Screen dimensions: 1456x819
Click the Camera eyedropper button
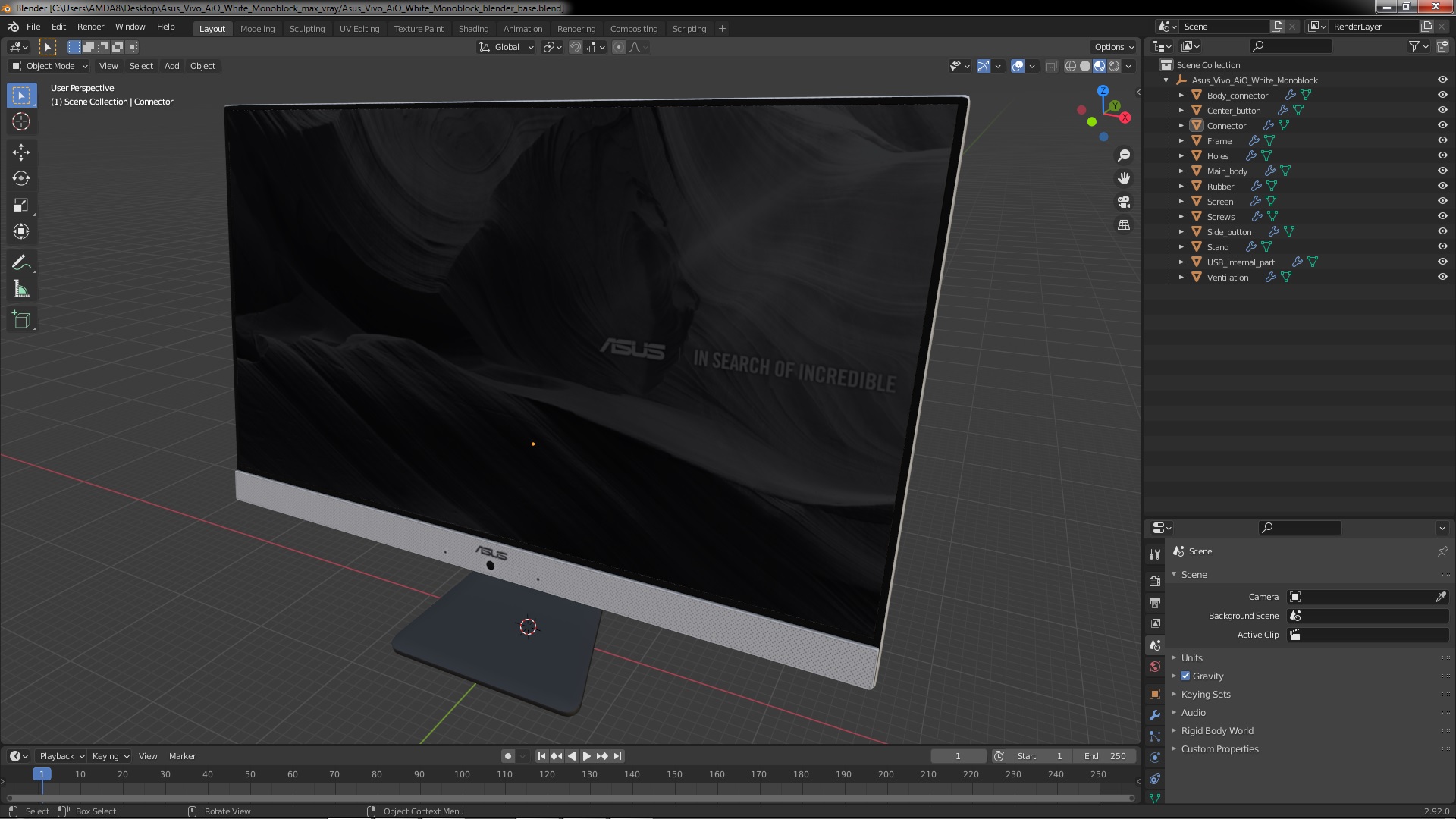pyautogui.click(x=1441, y=598)
